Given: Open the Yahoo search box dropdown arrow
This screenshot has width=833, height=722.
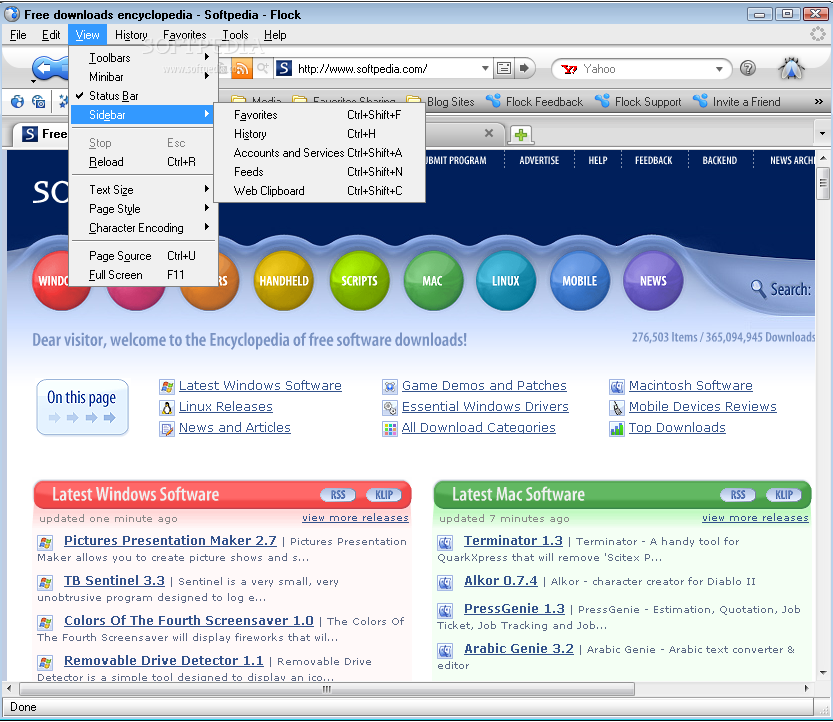Looking at the screenshot, I should [x=719, y=69].
